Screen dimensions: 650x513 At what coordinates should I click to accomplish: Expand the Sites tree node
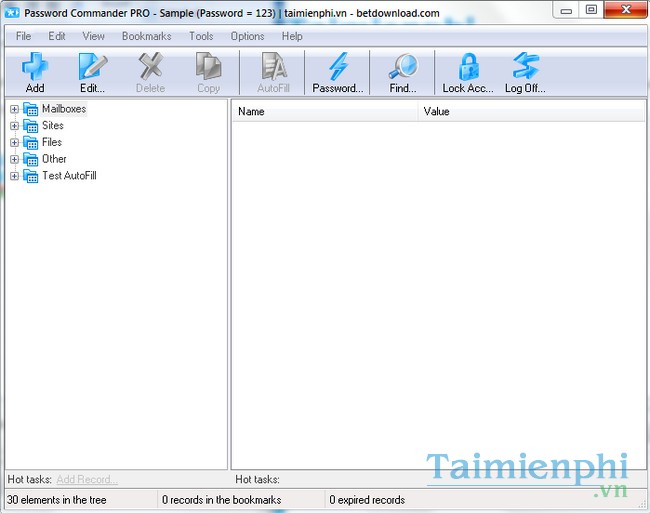15,126
